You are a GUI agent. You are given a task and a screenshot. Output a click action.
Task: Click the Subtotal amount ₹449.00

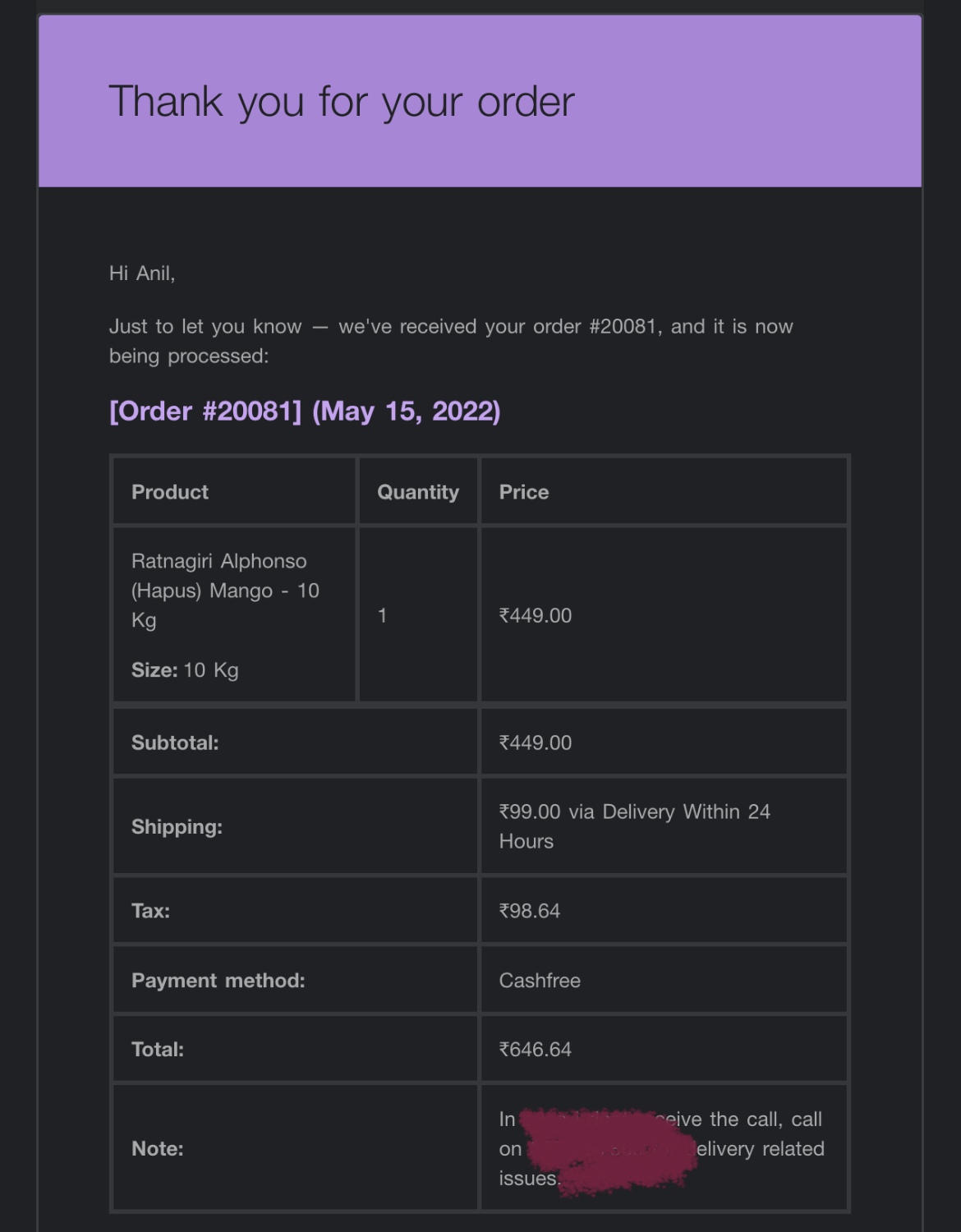[x=536, y=742]
